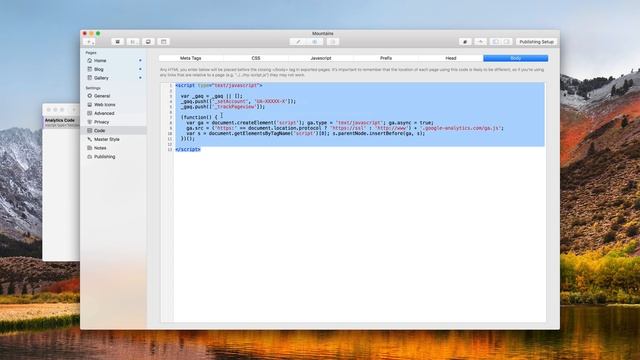Click the plus Add page toolbar button
The width and height of the screenshot is (640, 360).
pos(89,42)
